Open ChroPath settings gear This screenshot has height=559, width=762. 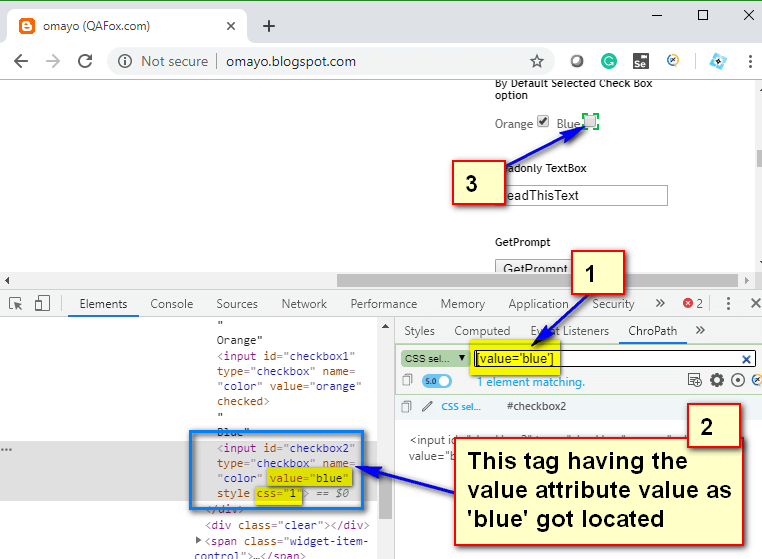pyautogui.click(x=717, y=380)
